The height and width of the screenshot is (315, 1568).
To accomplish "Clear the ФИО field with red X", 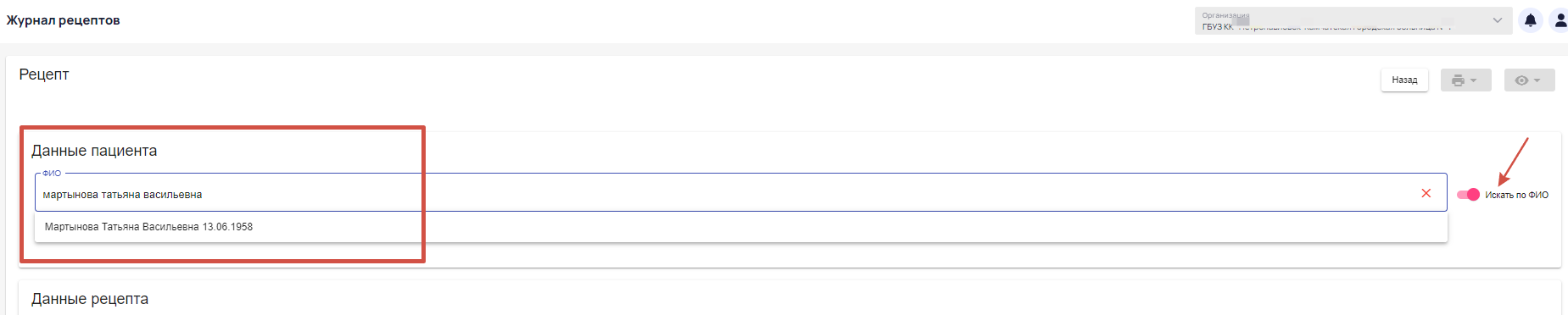I will [x=1426, y=193].
